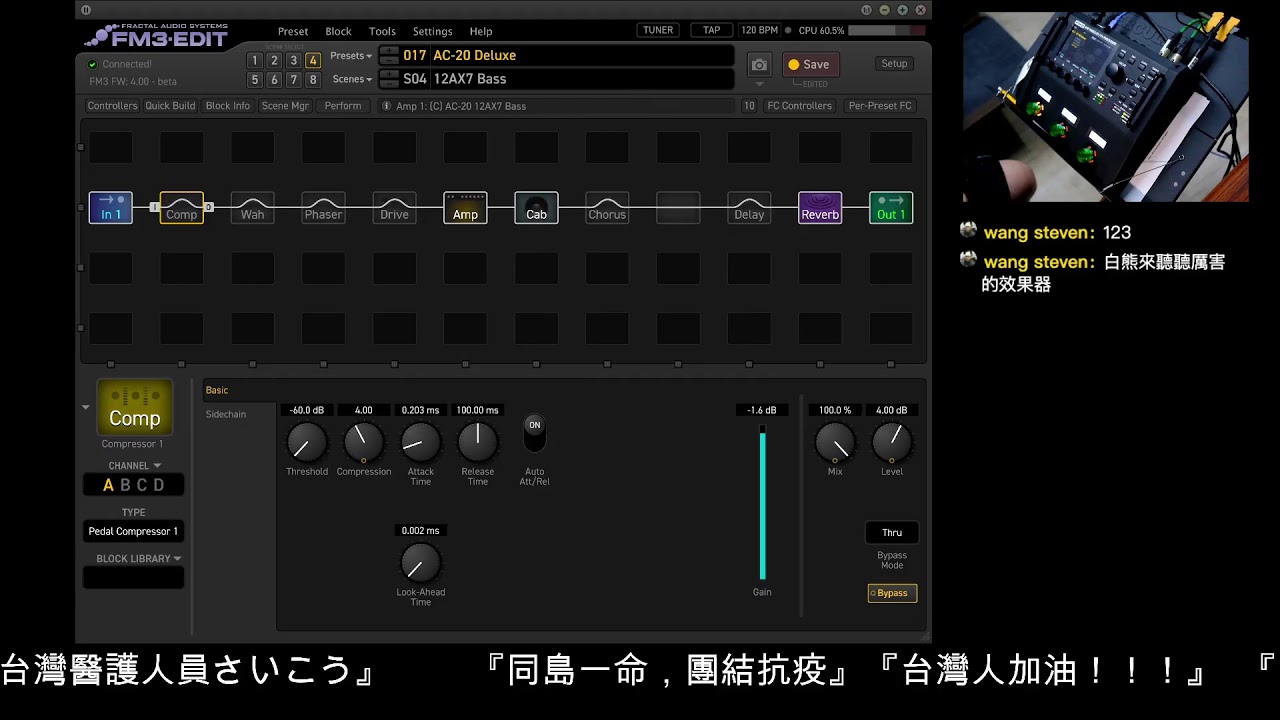Select scene 6 button
The height and width of the screenshot is (720, 1280).
pyautogui.click(x=274, y=80)
